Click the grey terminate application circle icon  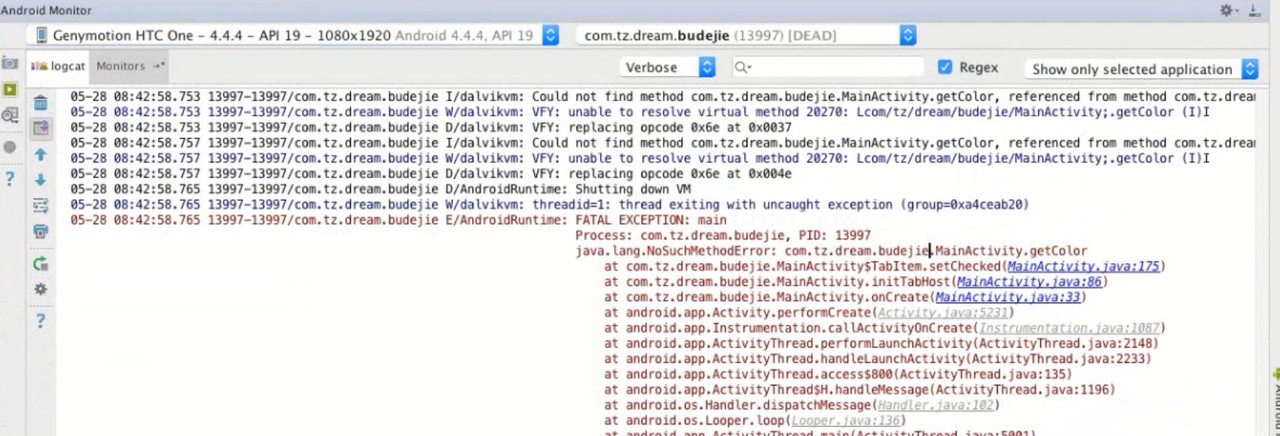point(10,147)
